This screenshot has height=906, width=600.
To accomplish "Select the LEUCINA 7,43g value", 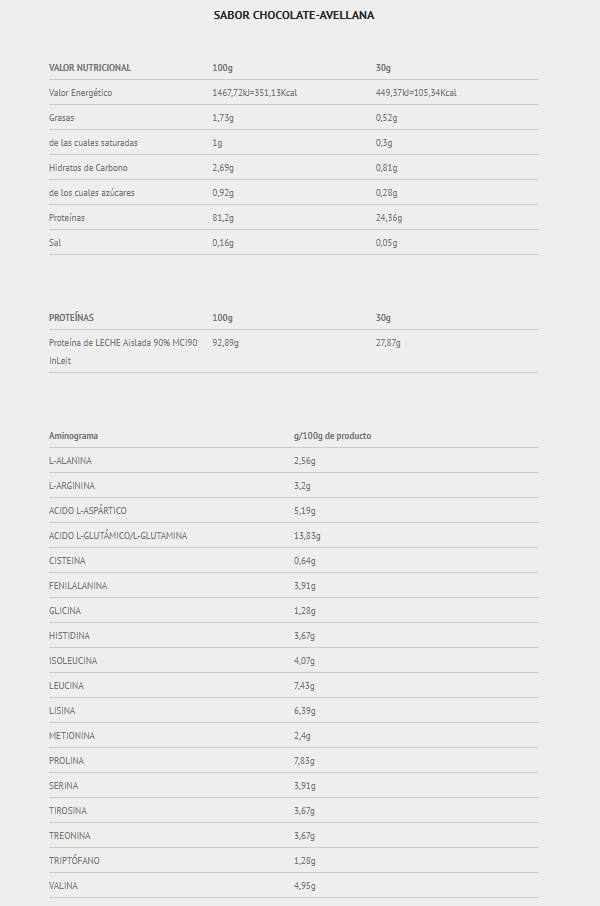I will [304, 686].
